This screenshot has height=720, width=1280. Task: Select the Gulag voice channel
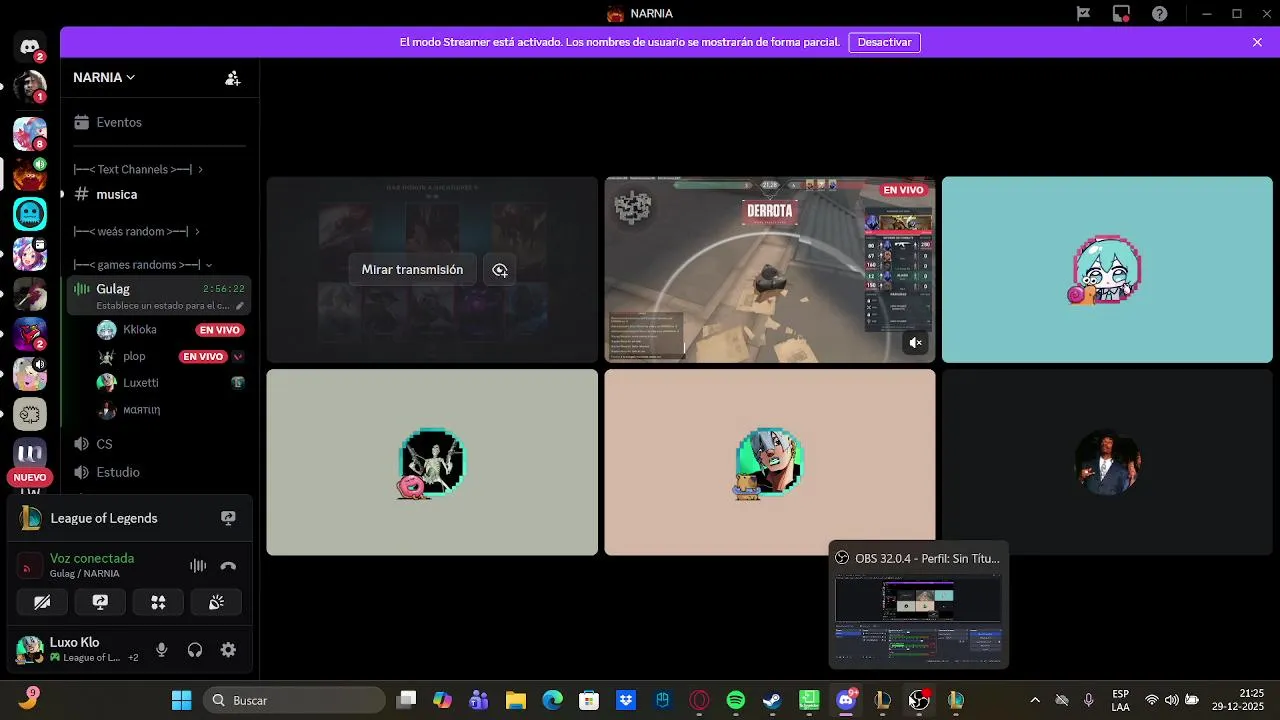point(159,296)
